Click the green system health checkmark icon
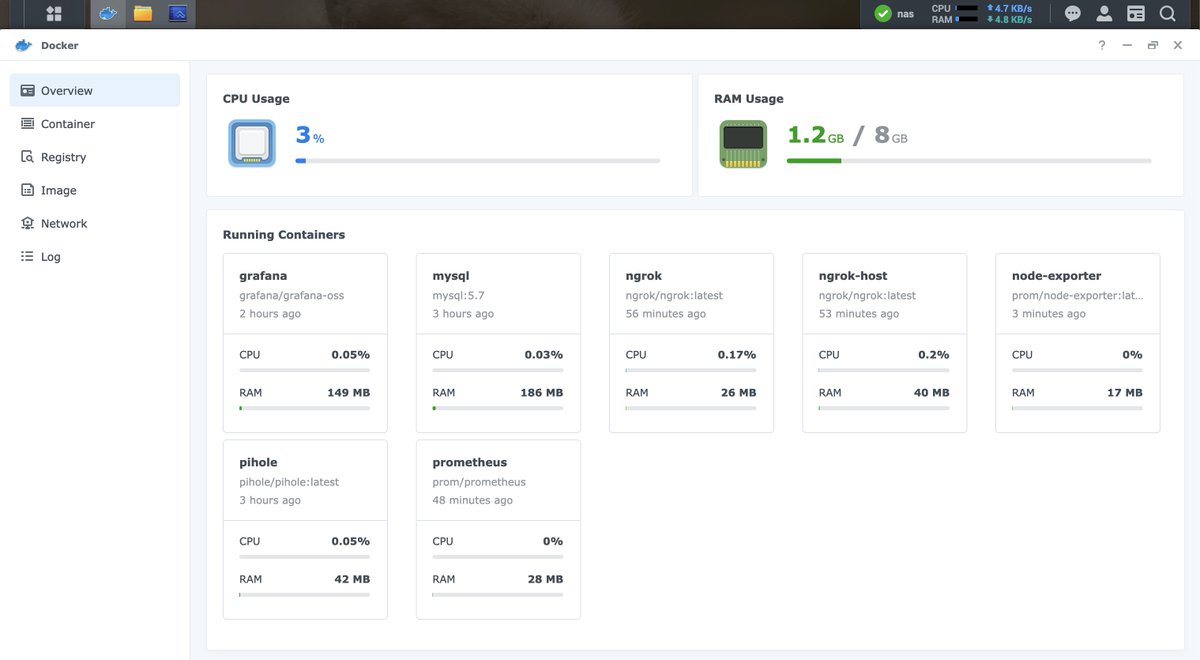 (883, 14)
